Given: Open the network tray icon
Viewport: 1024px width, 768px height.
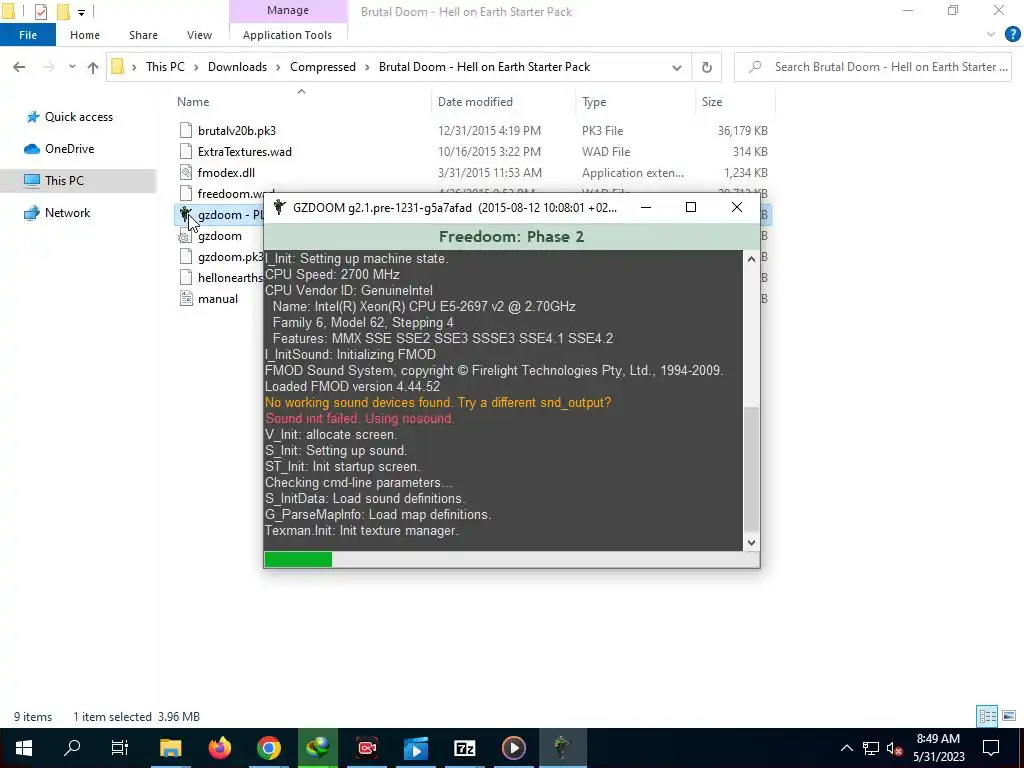Looking at the screenshot, I should (x=871, y=748).
